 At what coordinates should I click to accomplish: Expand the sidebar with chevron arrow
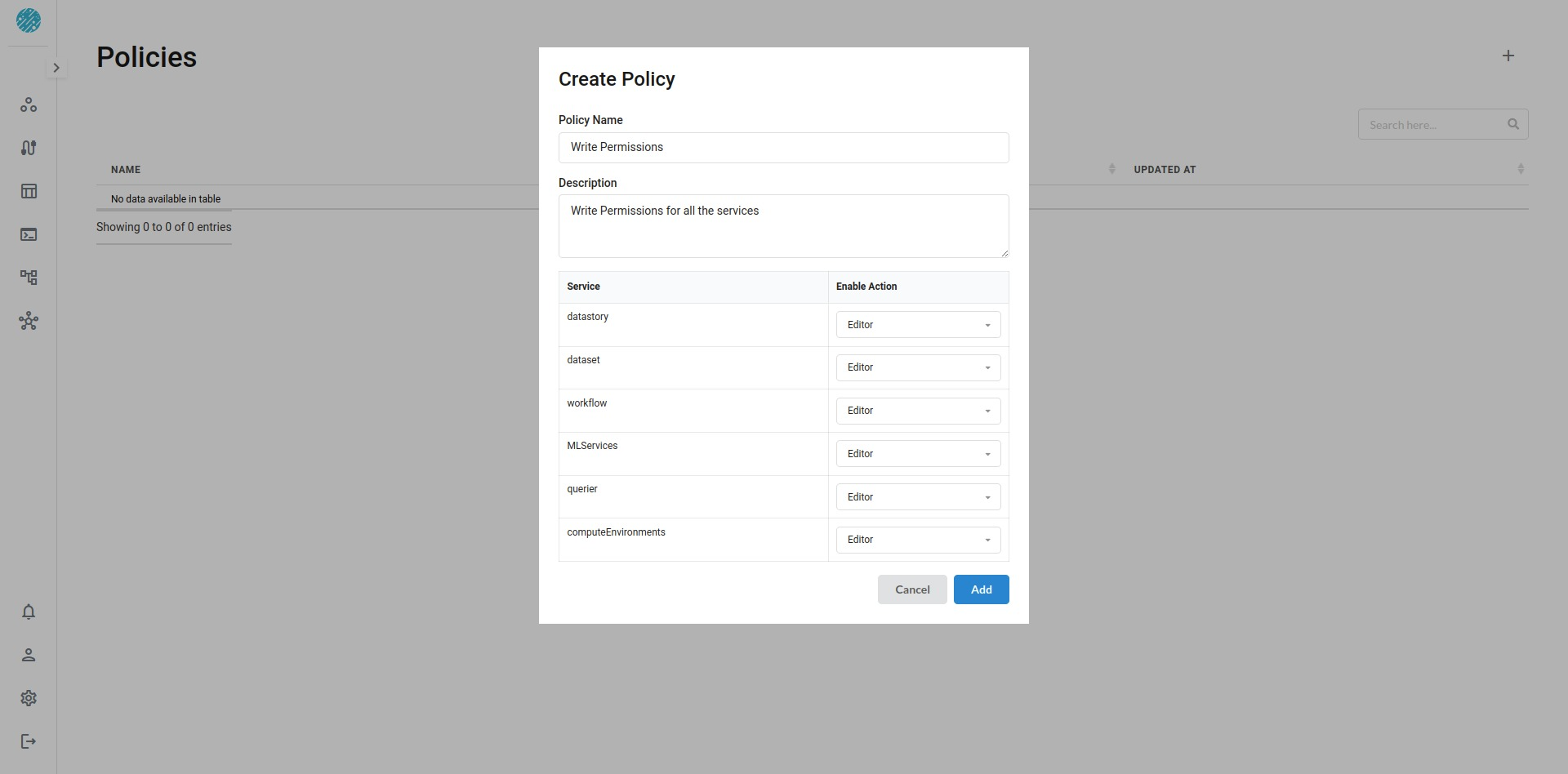pyautogui.click(x=56, y=68)
